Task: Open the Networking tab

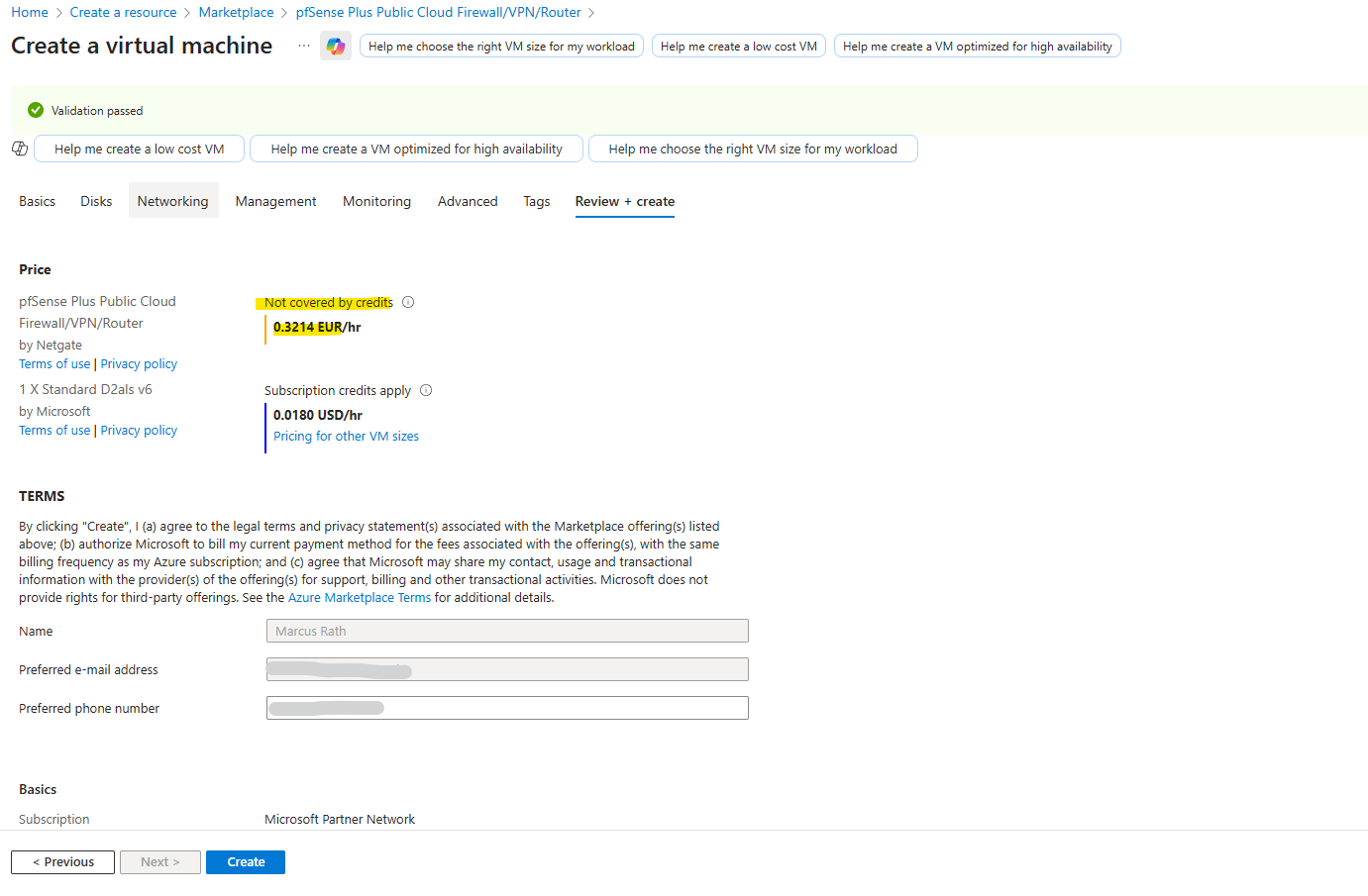Action: (173, 201)
